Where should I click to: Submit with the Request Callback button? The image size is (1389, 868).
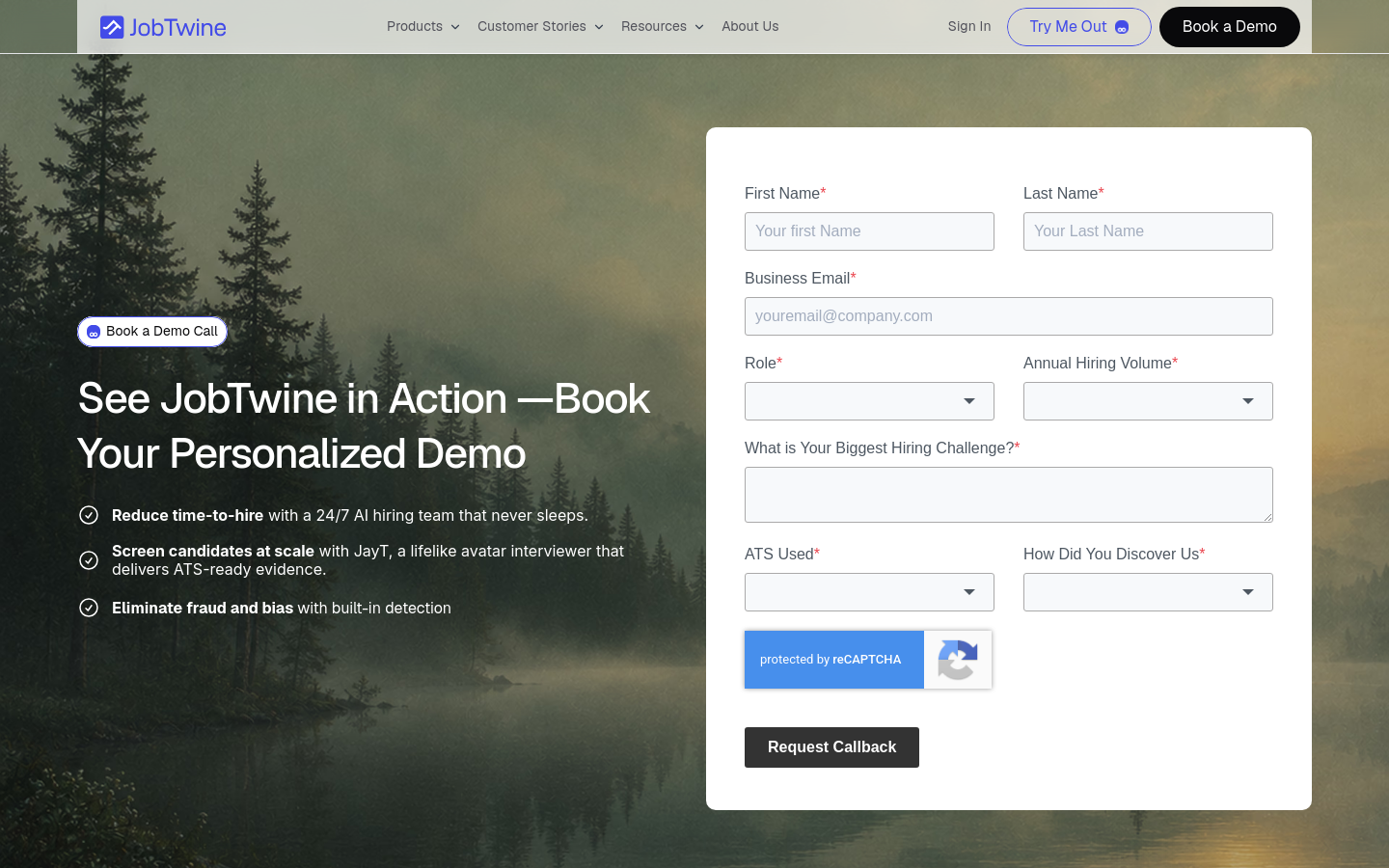click(x=831, y=747)
